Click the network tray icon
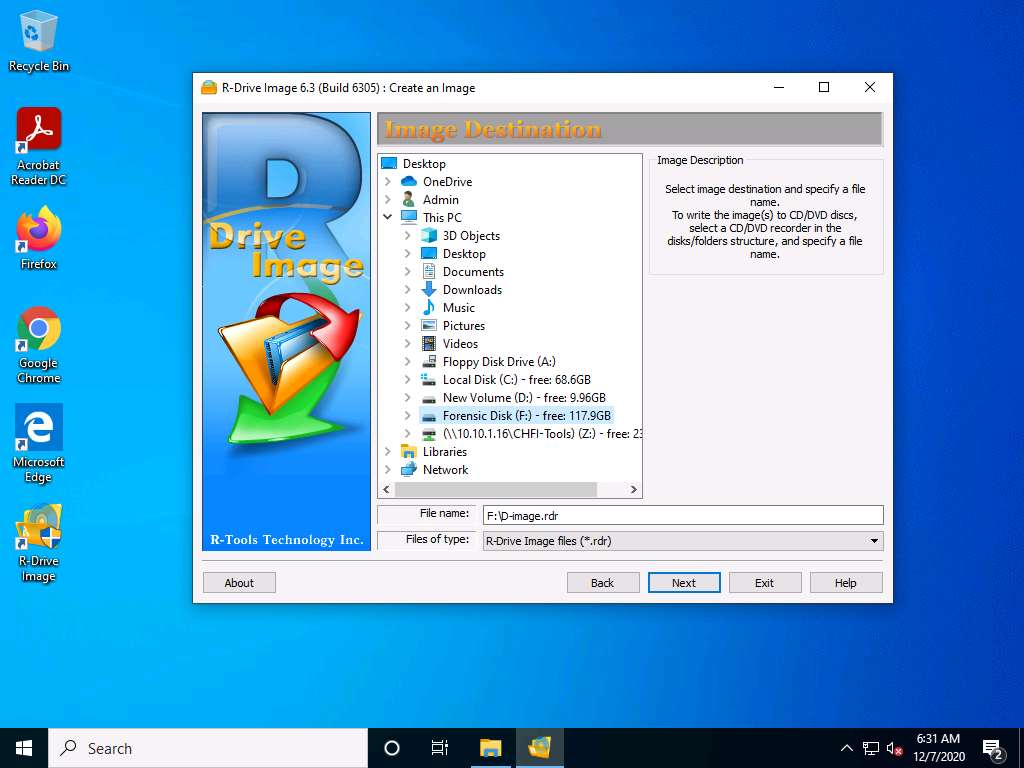 [x=871, y=748]
